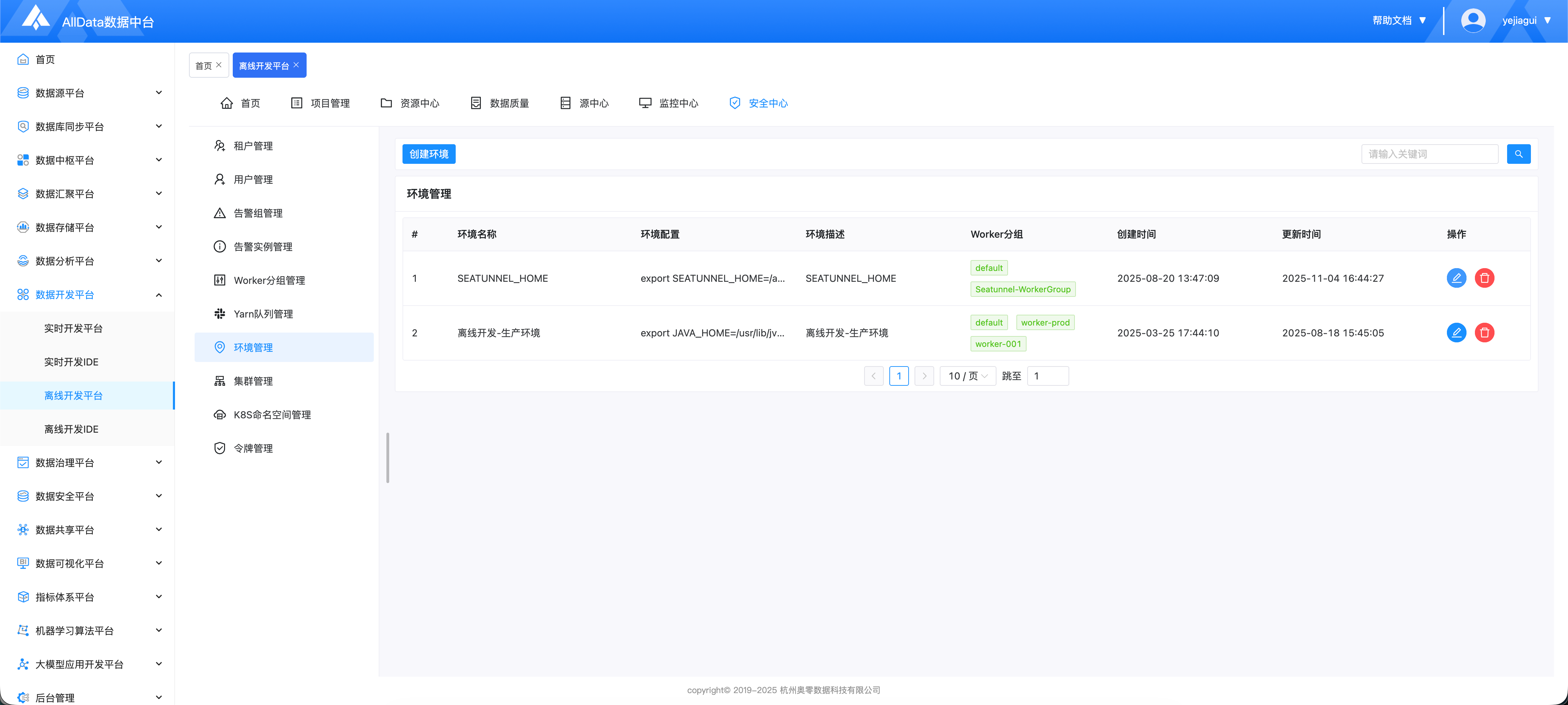Image resolution: width=1568 pixels, height=705 pixels.
Task: Go to next page arrow
Action: click(924, 376)
